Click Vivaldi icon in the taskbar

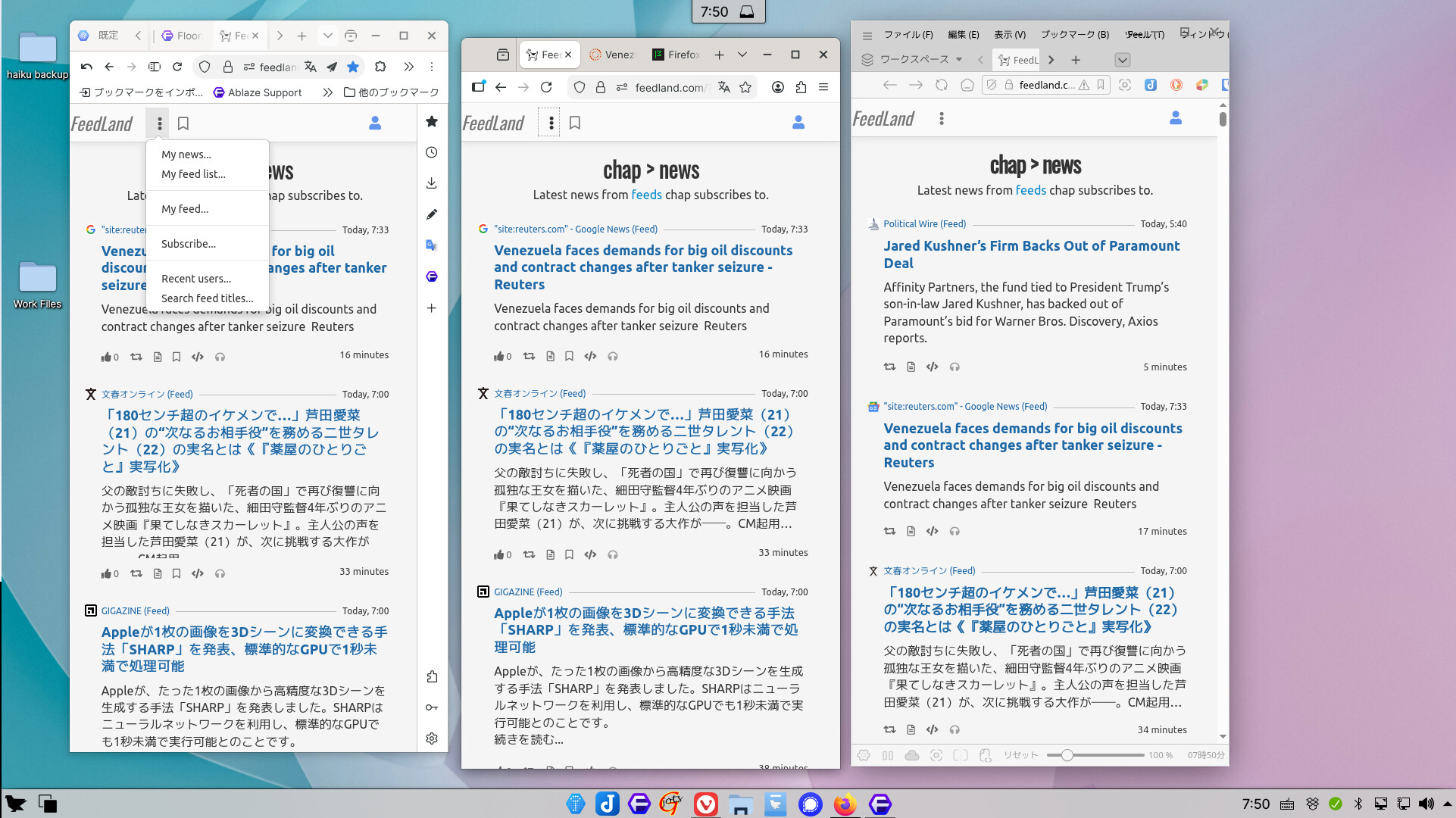coord(706,804)
